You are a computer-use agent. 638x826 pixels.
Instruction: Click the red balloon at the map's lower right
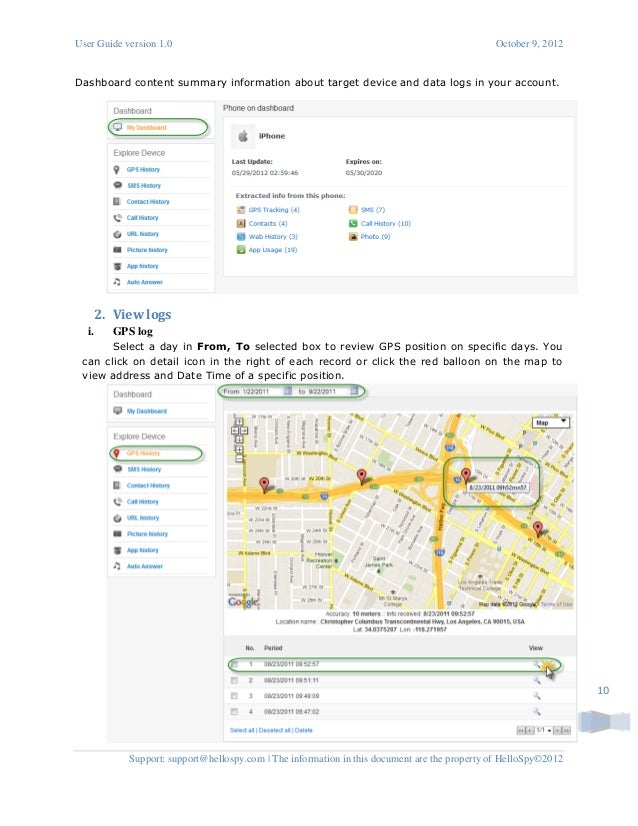(x=537, y=528)
